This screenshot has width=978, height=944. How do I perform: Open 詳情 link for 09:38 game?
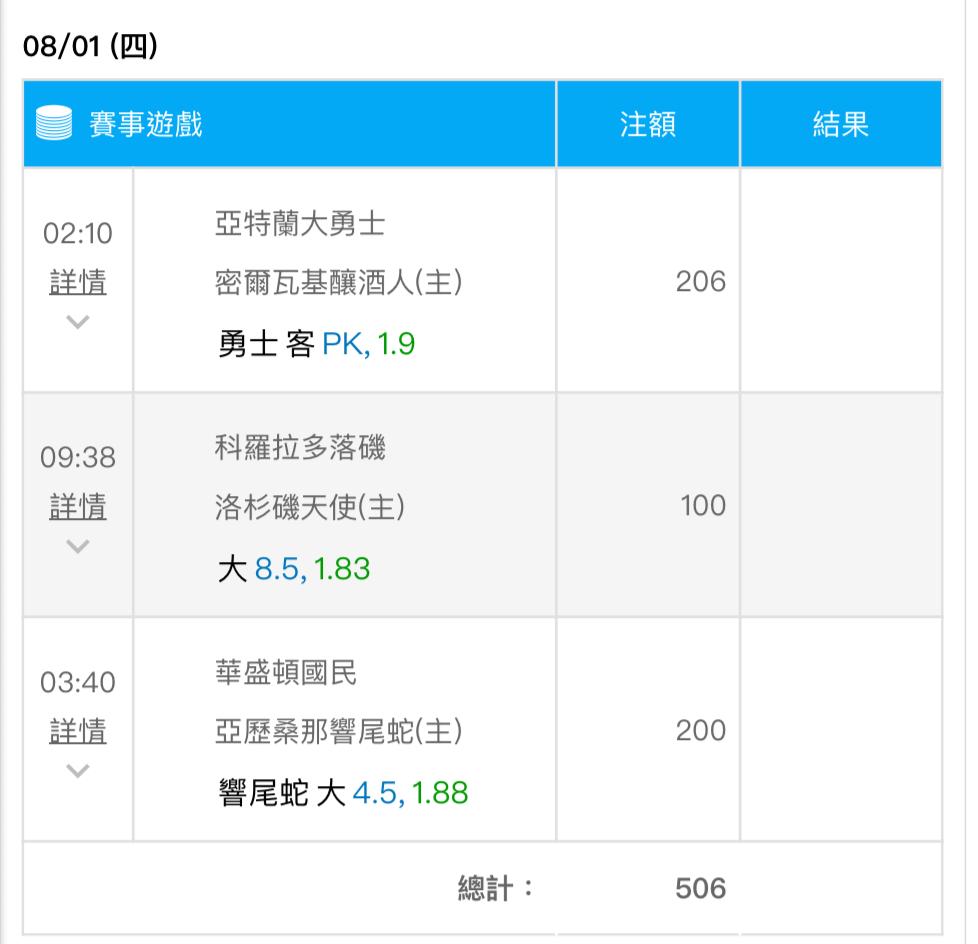pyautogui.click(x=78, y=506)
